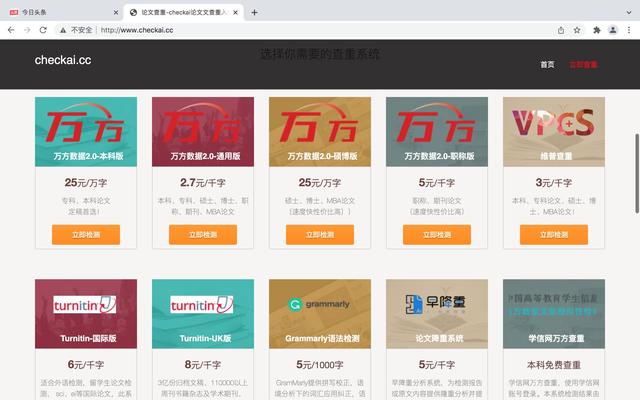Open the 万方数据2.0-本科版 card image
640x400 pixels.
tap(86, 131)
